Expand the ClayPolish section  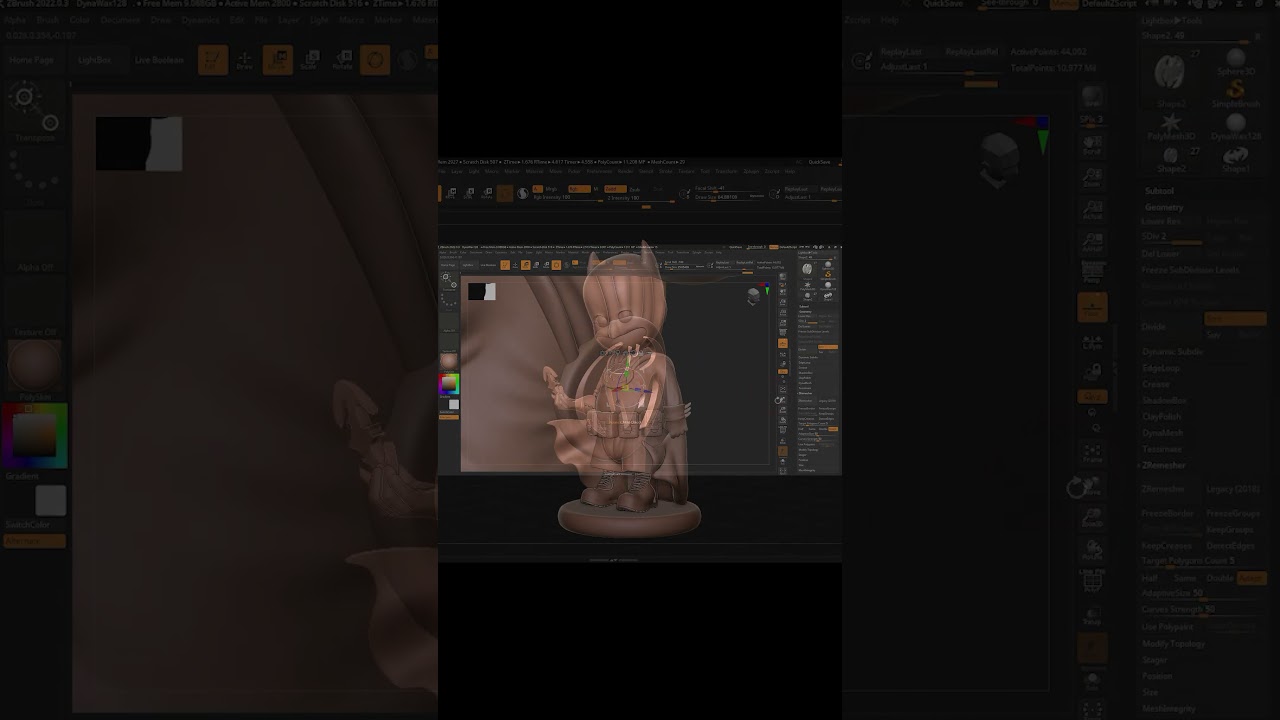click(x=1162, y=416)
